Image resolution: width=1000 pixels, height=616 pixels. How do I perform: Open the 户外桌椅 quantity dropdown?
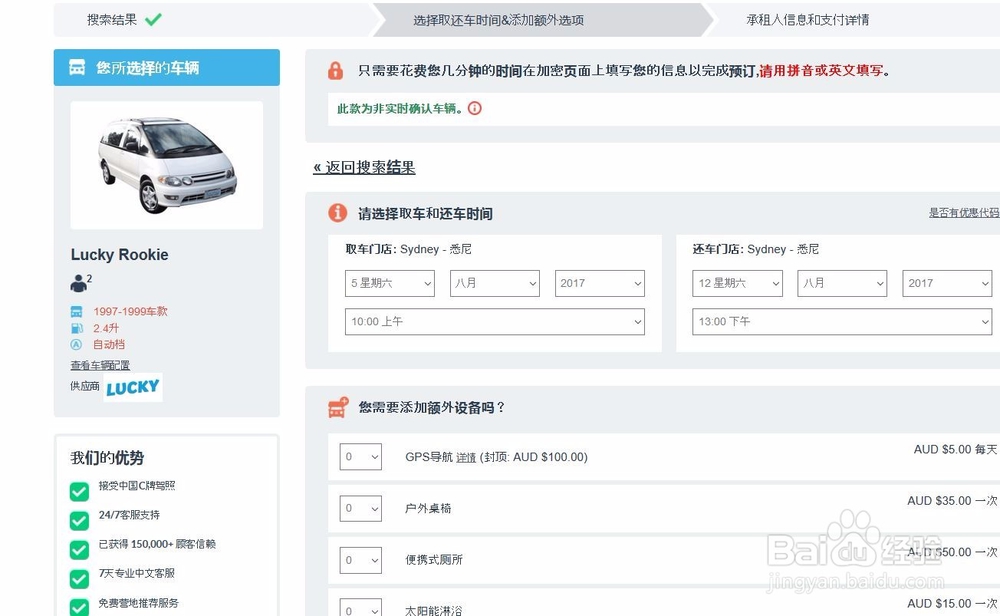point(360,508)
